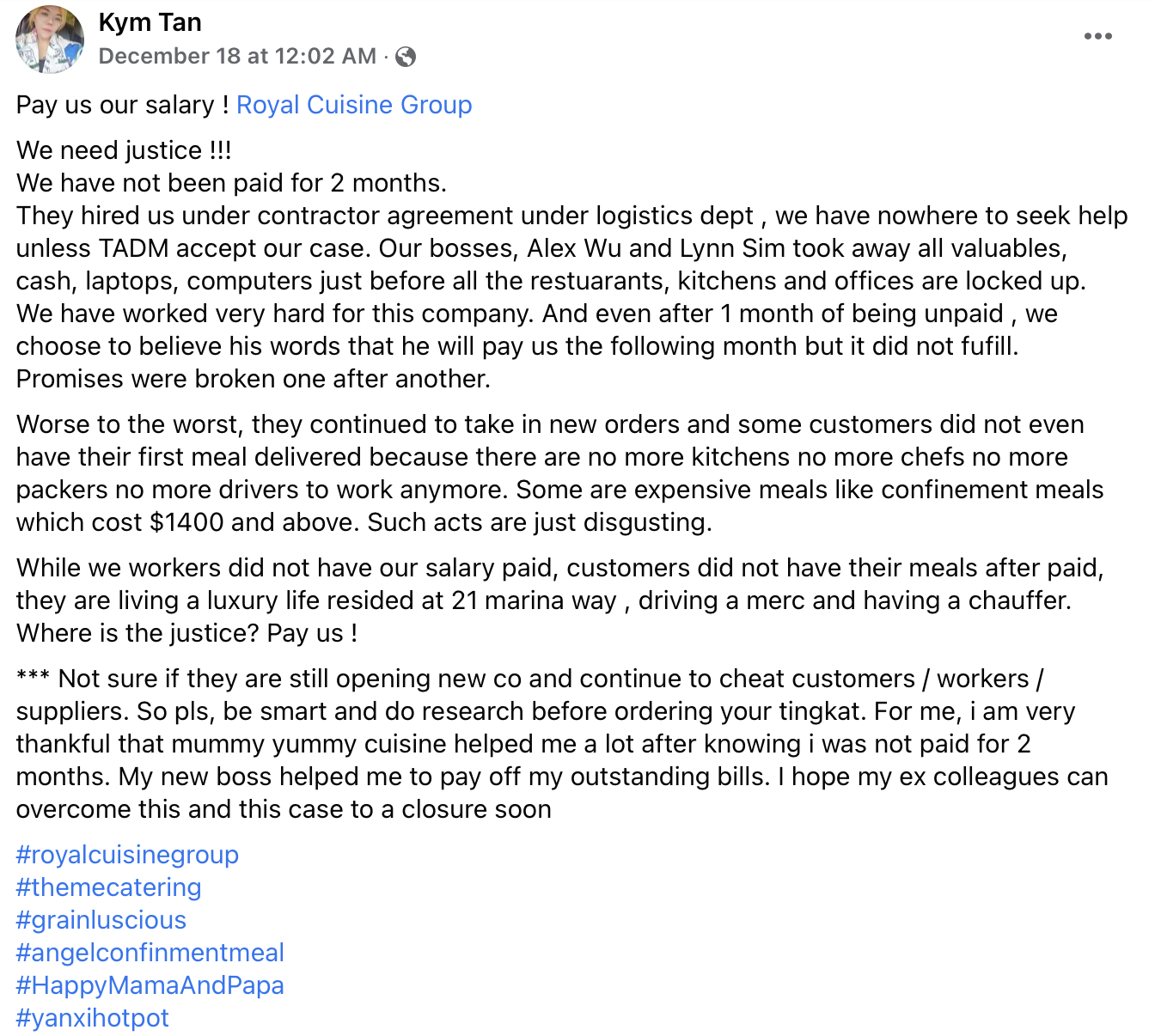The height and width of the screenshot is (1036, 1155).
Task: Open the #grainluscious hashtag
Action: 101,920
